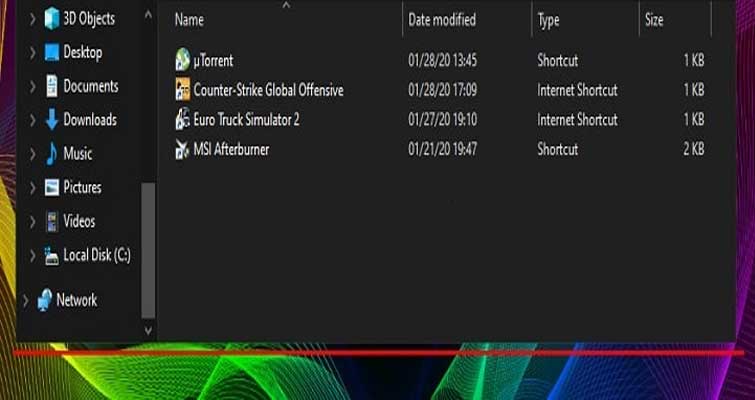Select Counter-Strike Global Offensive file name

click(x=269, y=90)
